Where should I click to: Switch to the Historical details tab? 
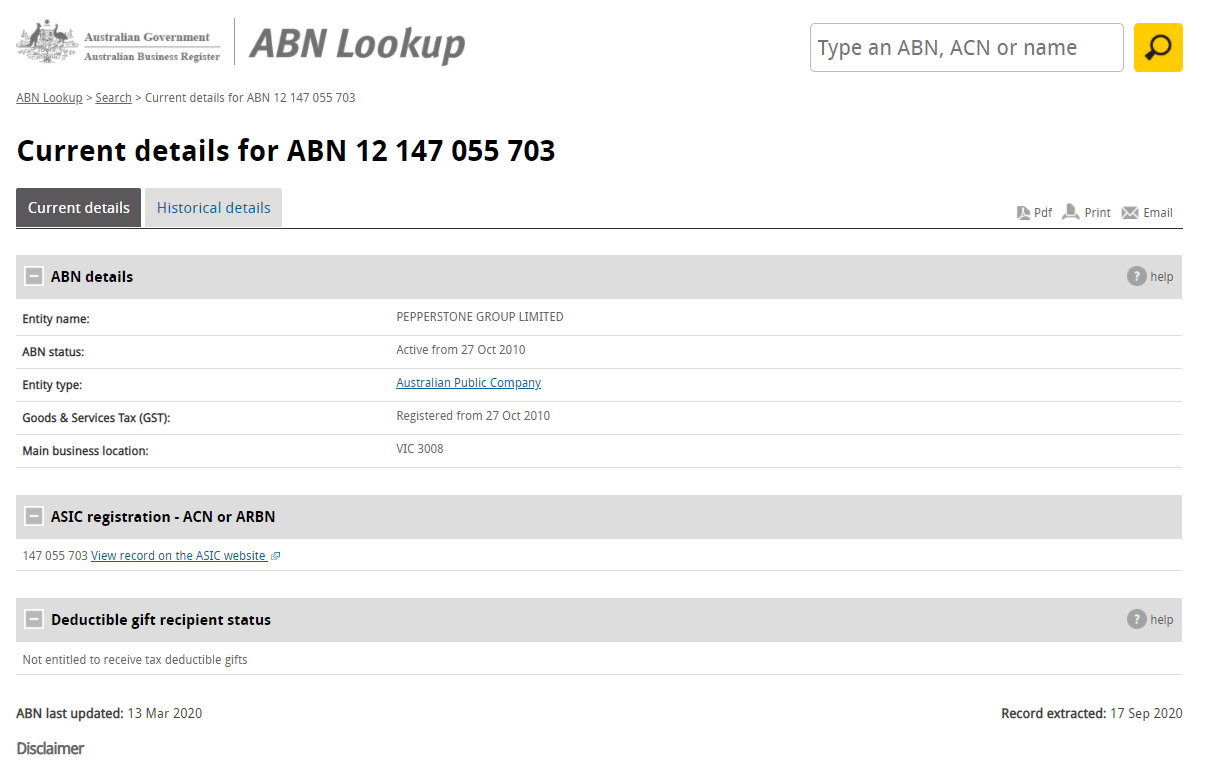[x=214, y=208]
